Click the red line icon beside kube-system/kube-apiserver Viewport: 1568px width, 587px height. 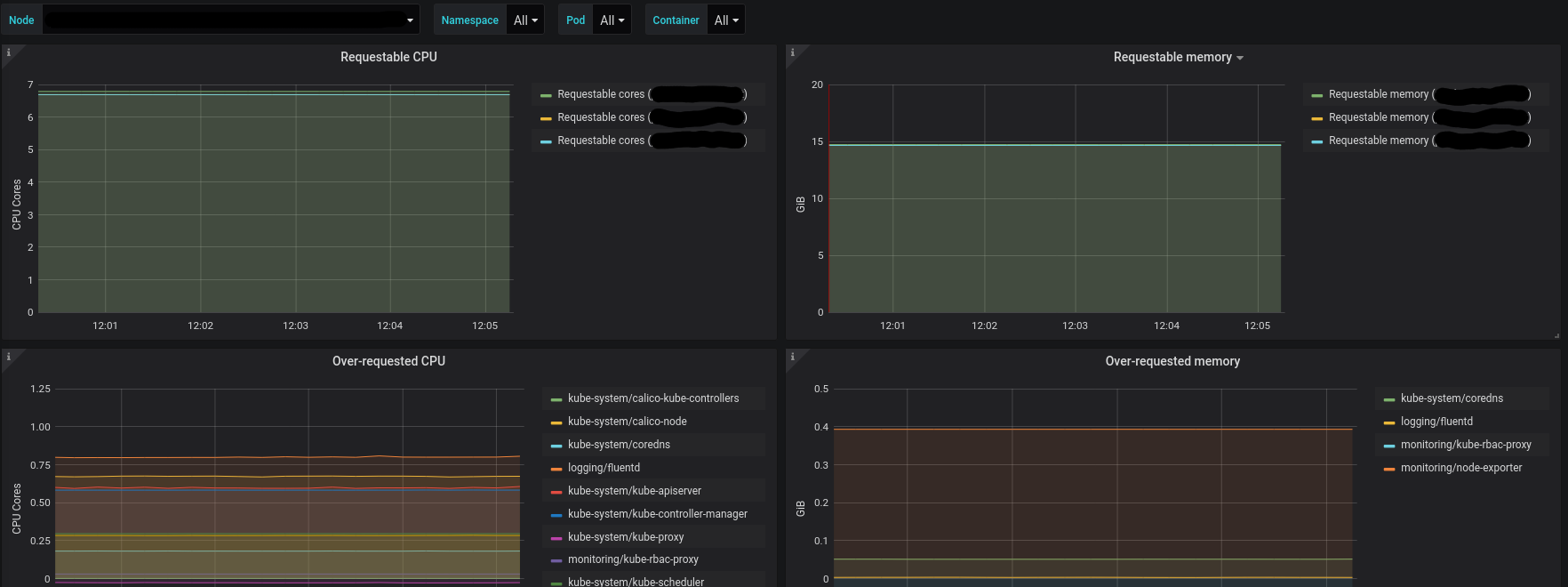(556, 492)
